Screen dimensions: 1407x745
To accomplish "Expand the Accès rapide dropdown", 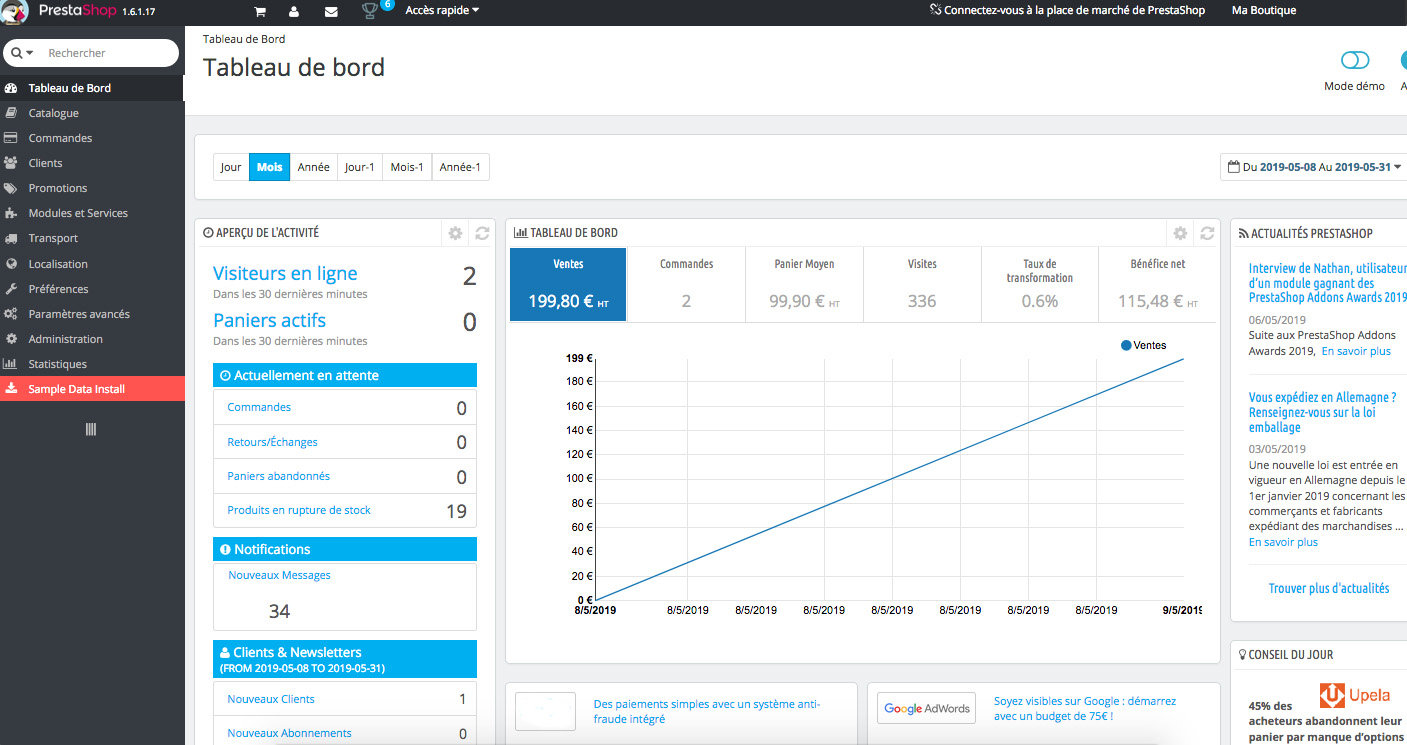I will click(x=442, y=10).
